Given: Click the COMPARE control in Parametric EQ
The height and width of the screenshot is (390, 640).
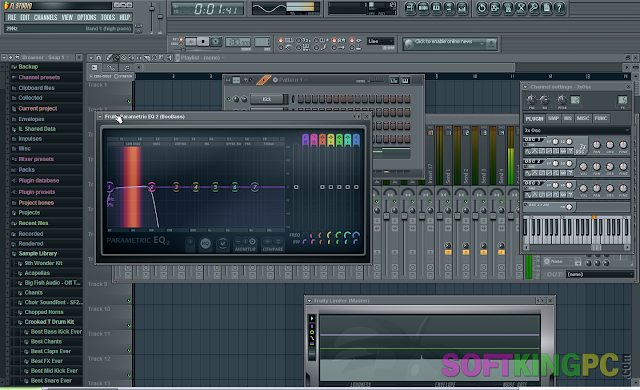Looking at the screenshot, I should pyautogui.click(x=273, y=244).
